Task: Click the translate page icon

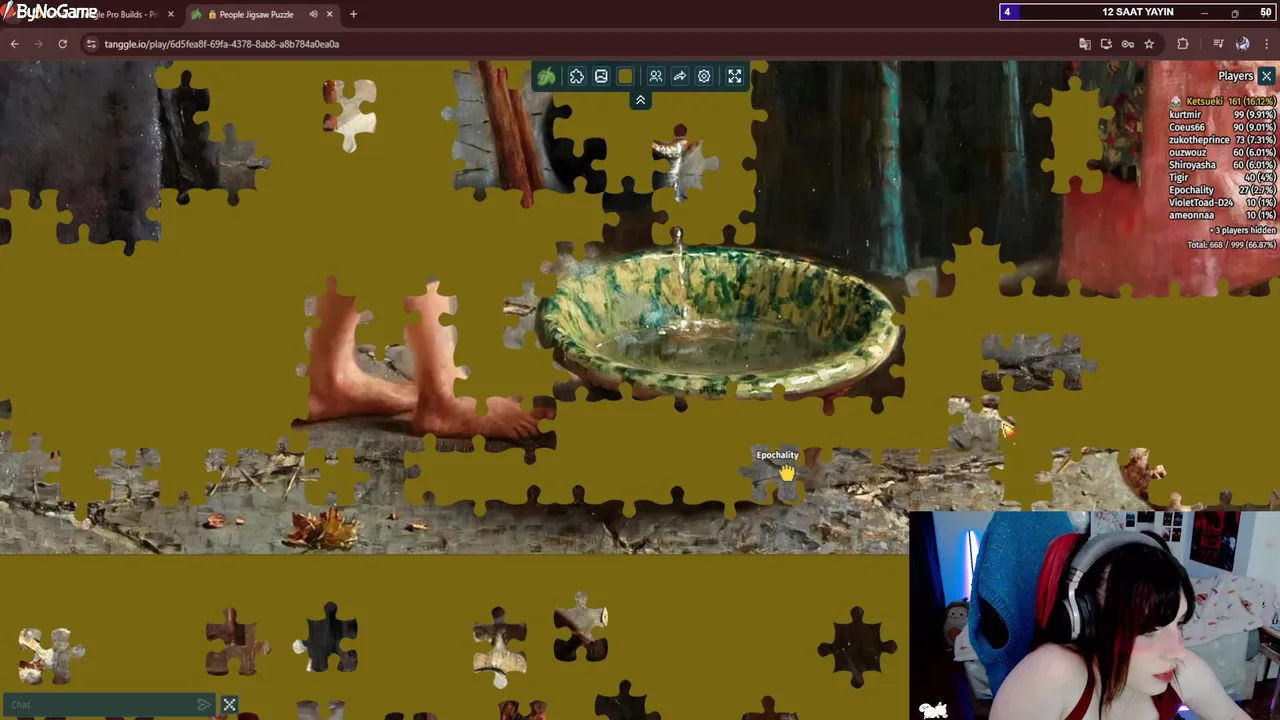Action: [x=1085, y=44]
